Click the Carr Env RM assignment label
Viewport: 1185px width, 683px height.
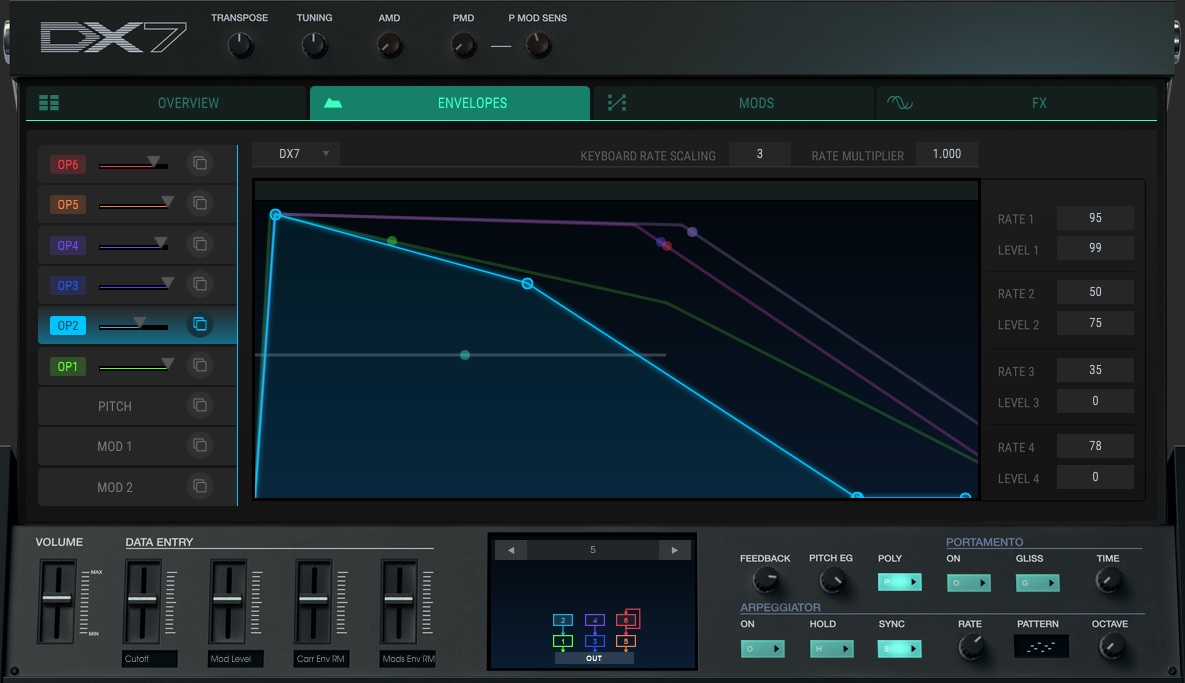pyautogui.click(x=321, y=659)
